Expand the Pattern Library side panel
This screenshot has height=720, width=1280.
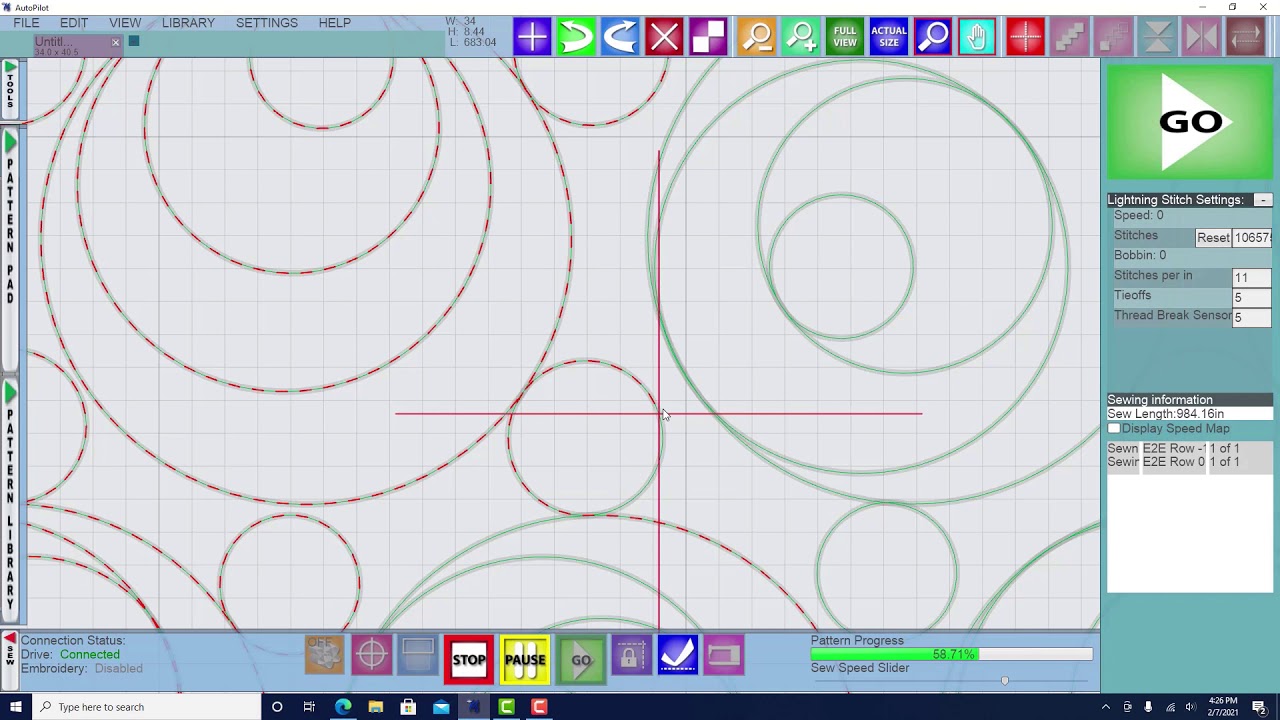click(x=10, y=500)
